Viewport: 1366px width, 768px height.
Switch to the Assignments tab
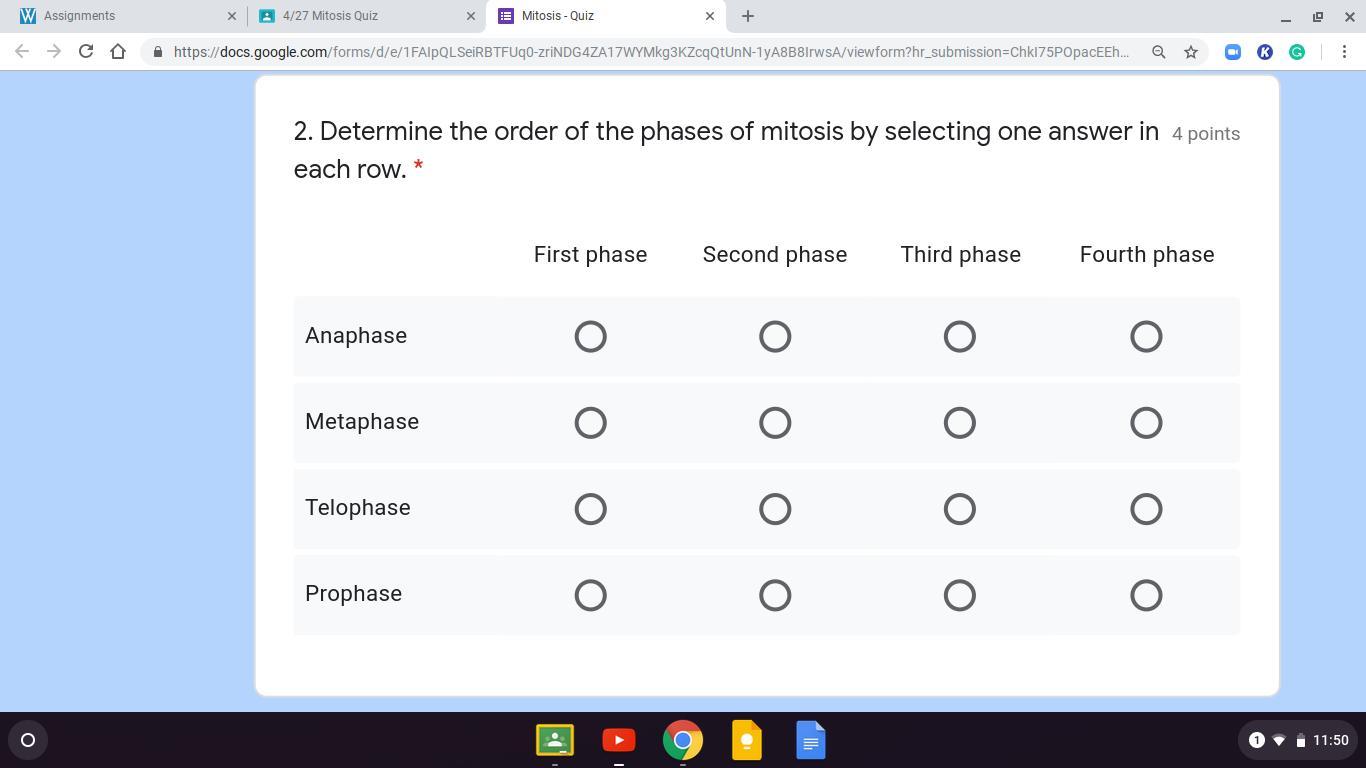click(x=120, y=16)
